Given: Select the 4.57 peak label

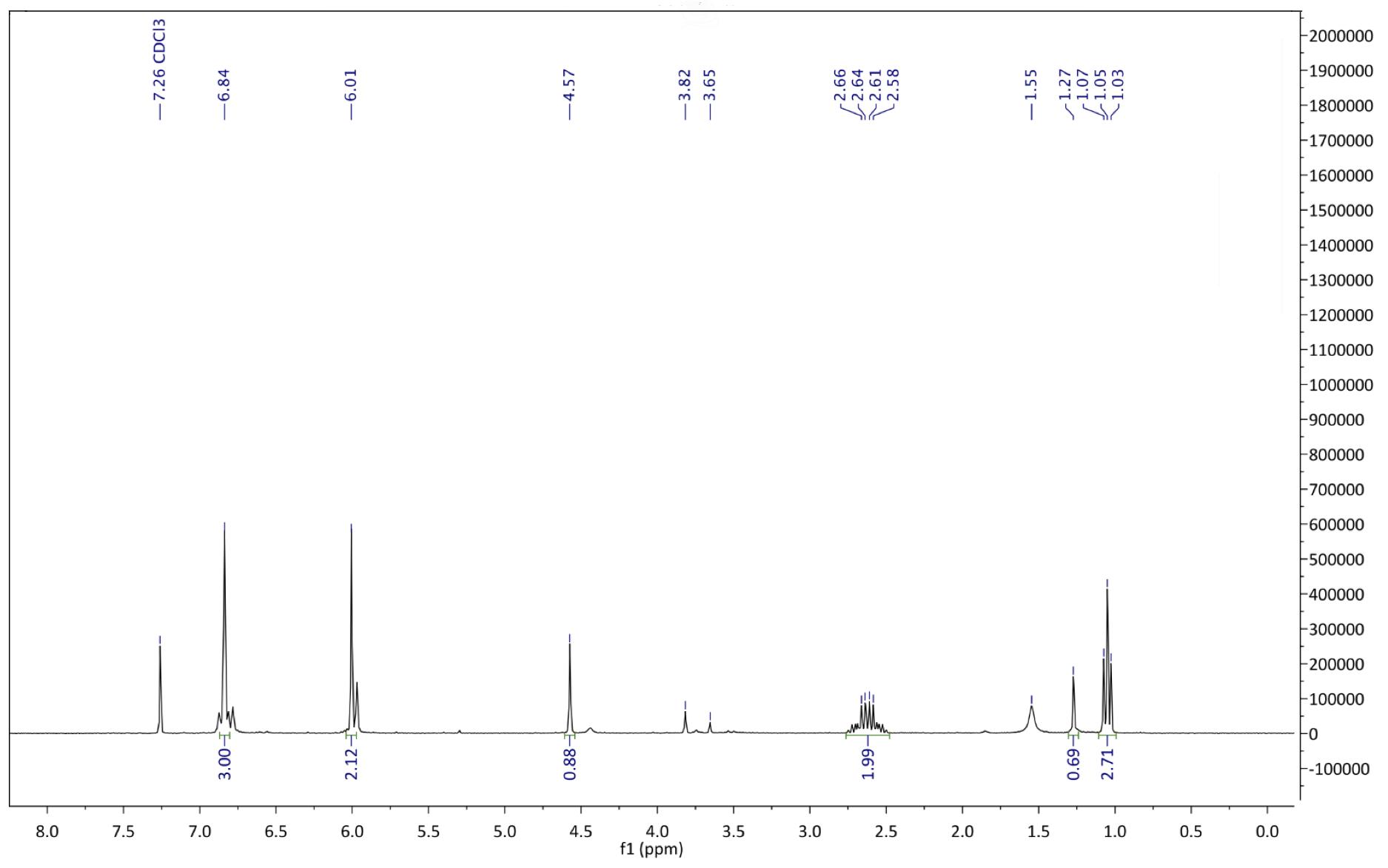Looking at the screenshot, I should tap(569, 85).
